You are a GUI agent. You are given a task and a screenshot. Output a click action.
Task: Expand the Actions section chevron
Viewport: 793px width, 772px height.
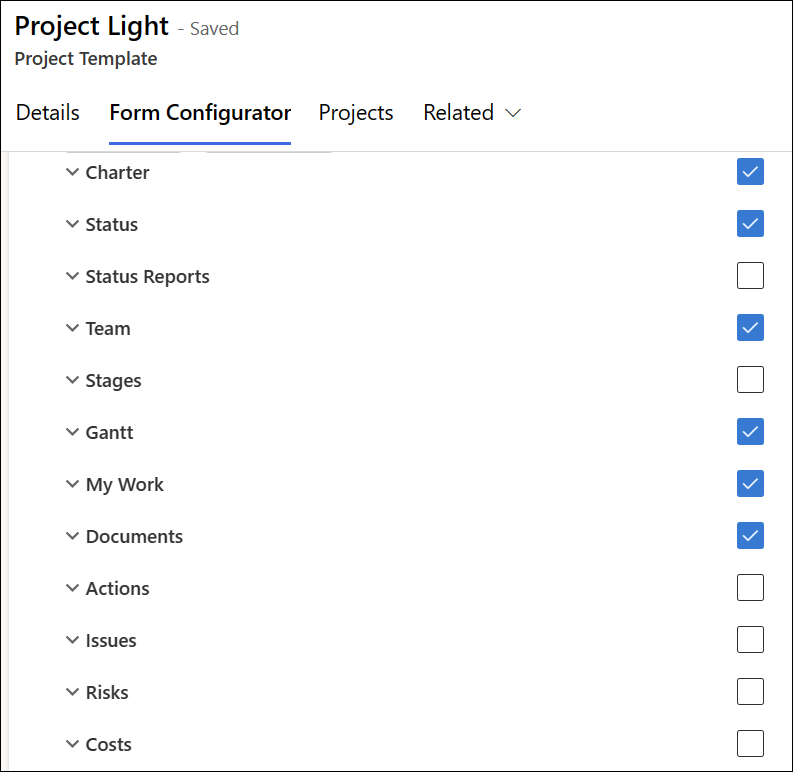[72, 588]
